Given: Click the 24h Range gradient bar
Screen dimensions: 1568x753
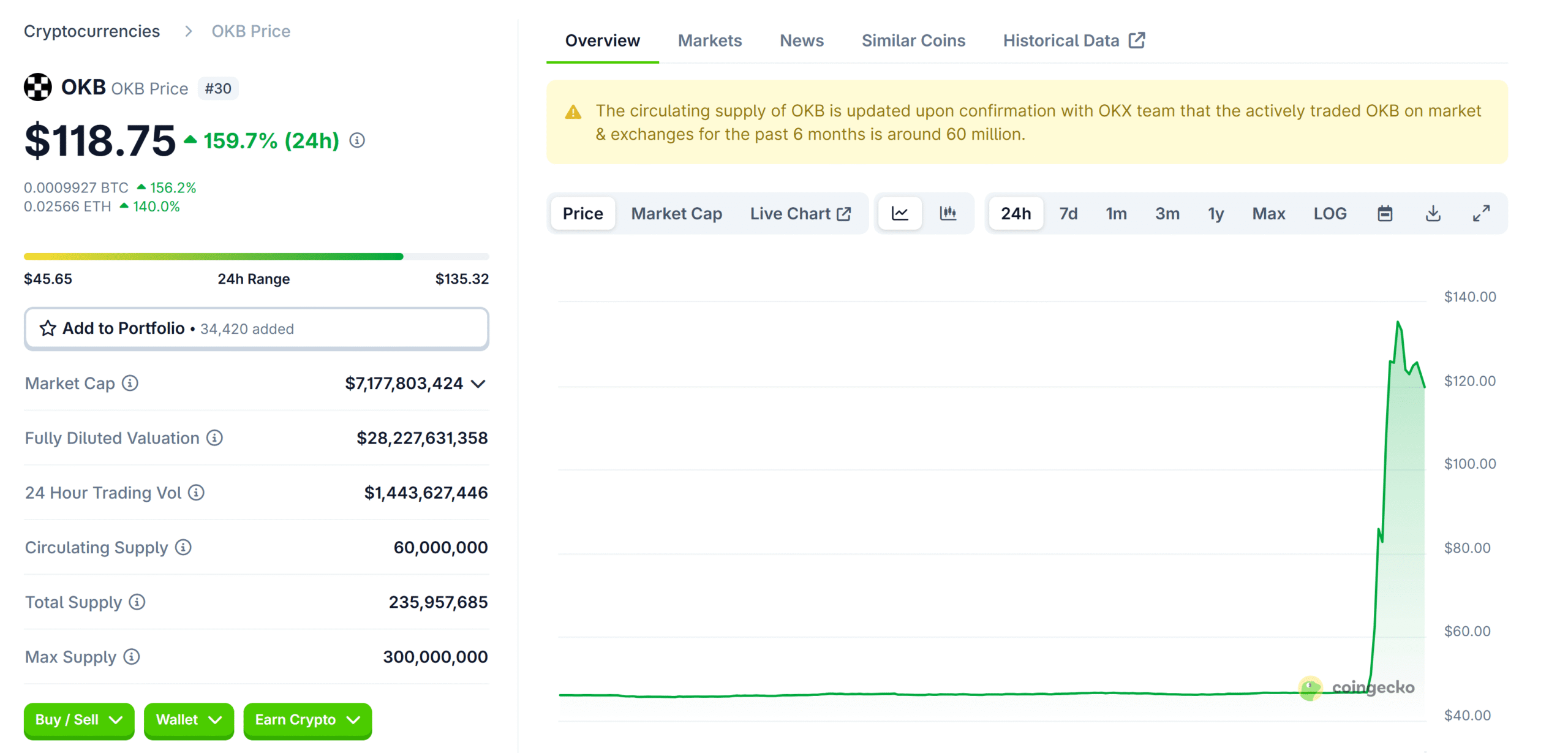Looking at the screenshot, I should pos(256,255).
